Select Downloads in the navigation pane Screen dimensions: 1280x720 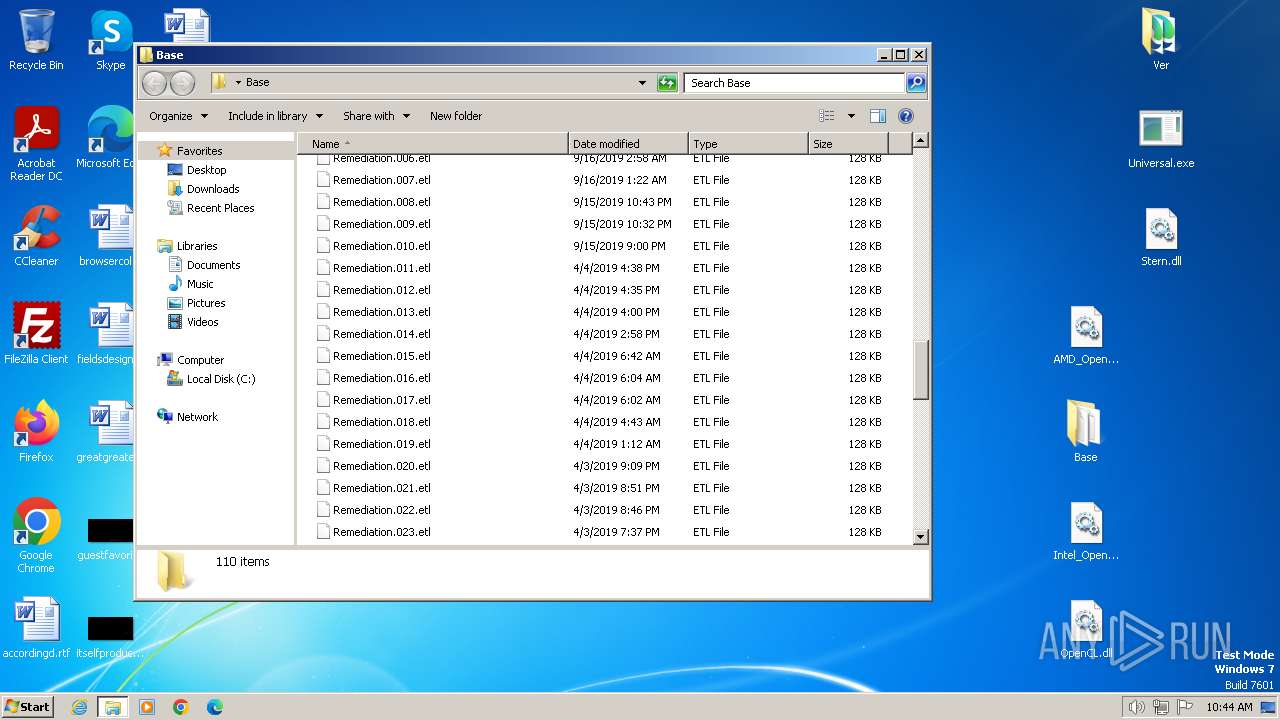point(212,189)
